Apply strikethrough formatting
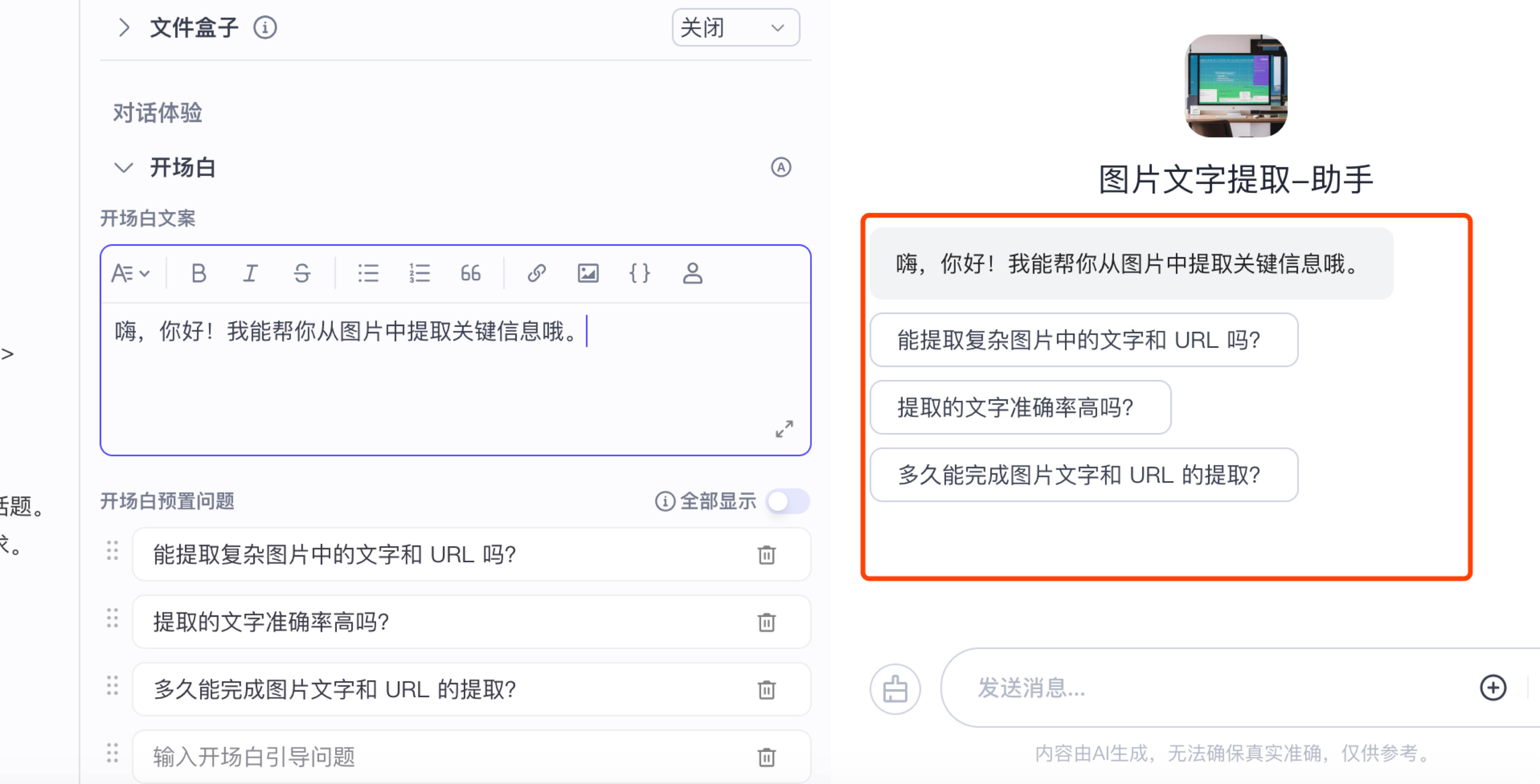This screenshot has height=784, width=1540. (x=302, y=273)
